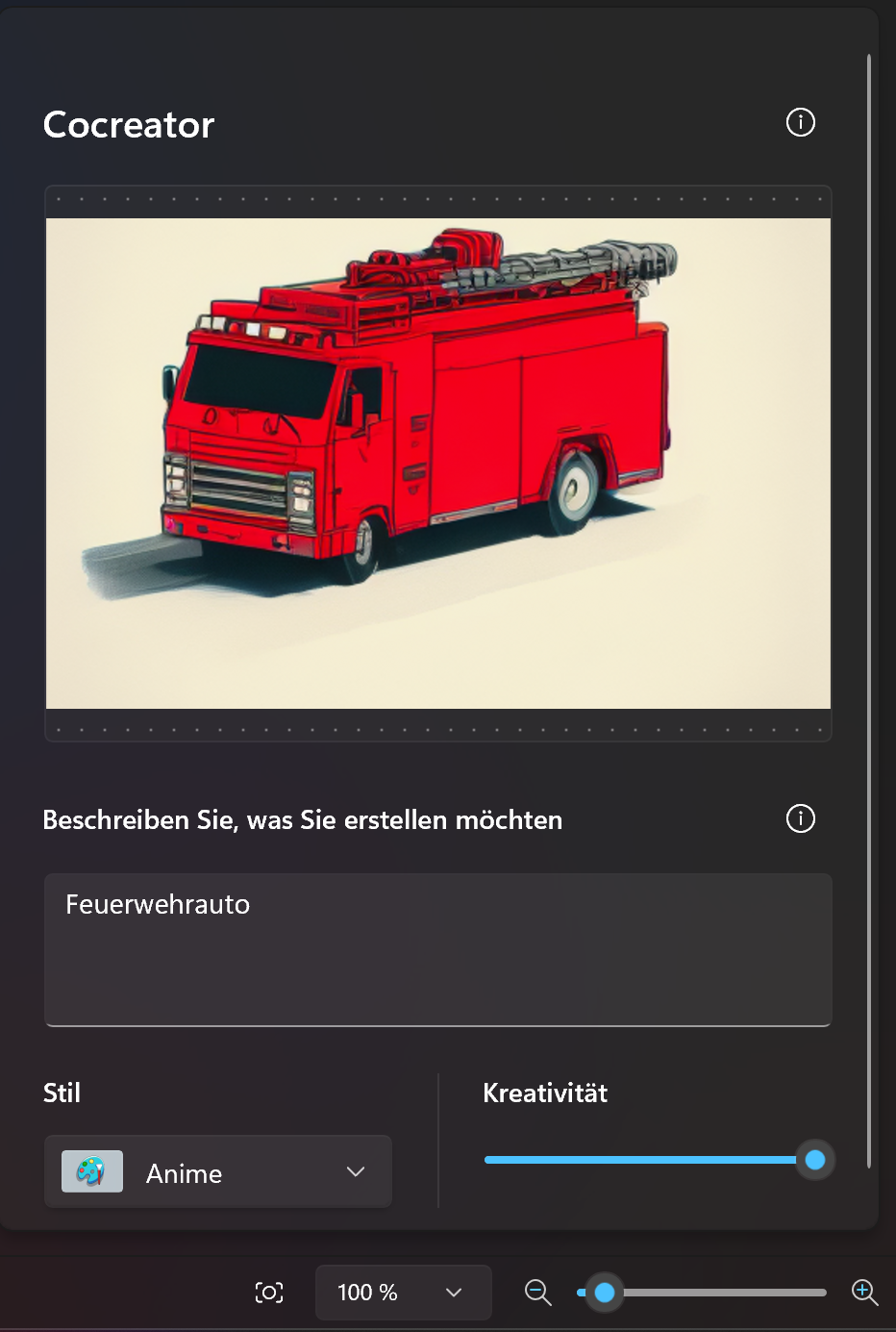Click the info icon beside the description heading

pyautogui.click(x=801, y=818)
